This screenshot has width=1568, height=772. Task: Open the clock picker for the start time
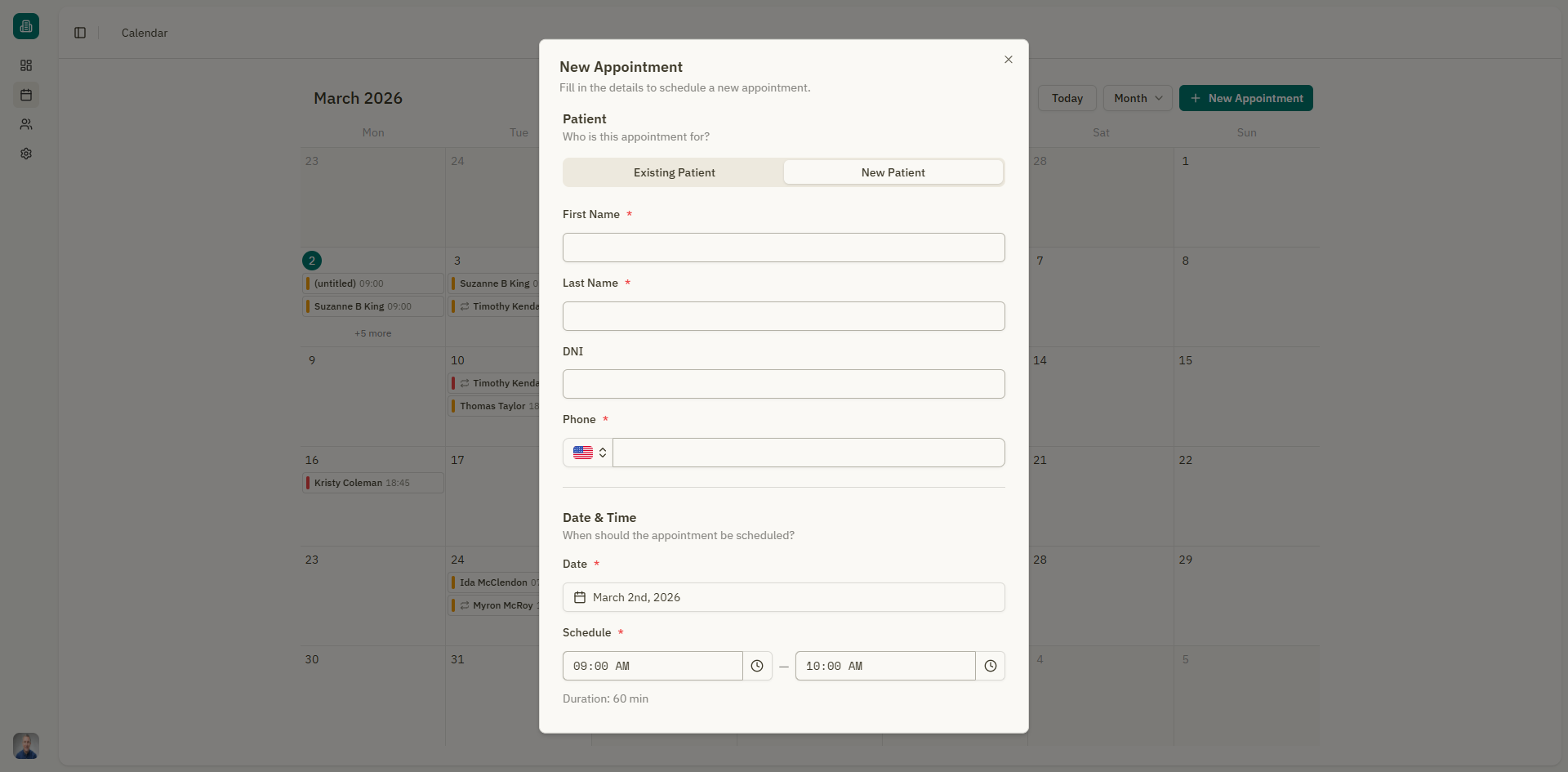(x=757, y=666)
